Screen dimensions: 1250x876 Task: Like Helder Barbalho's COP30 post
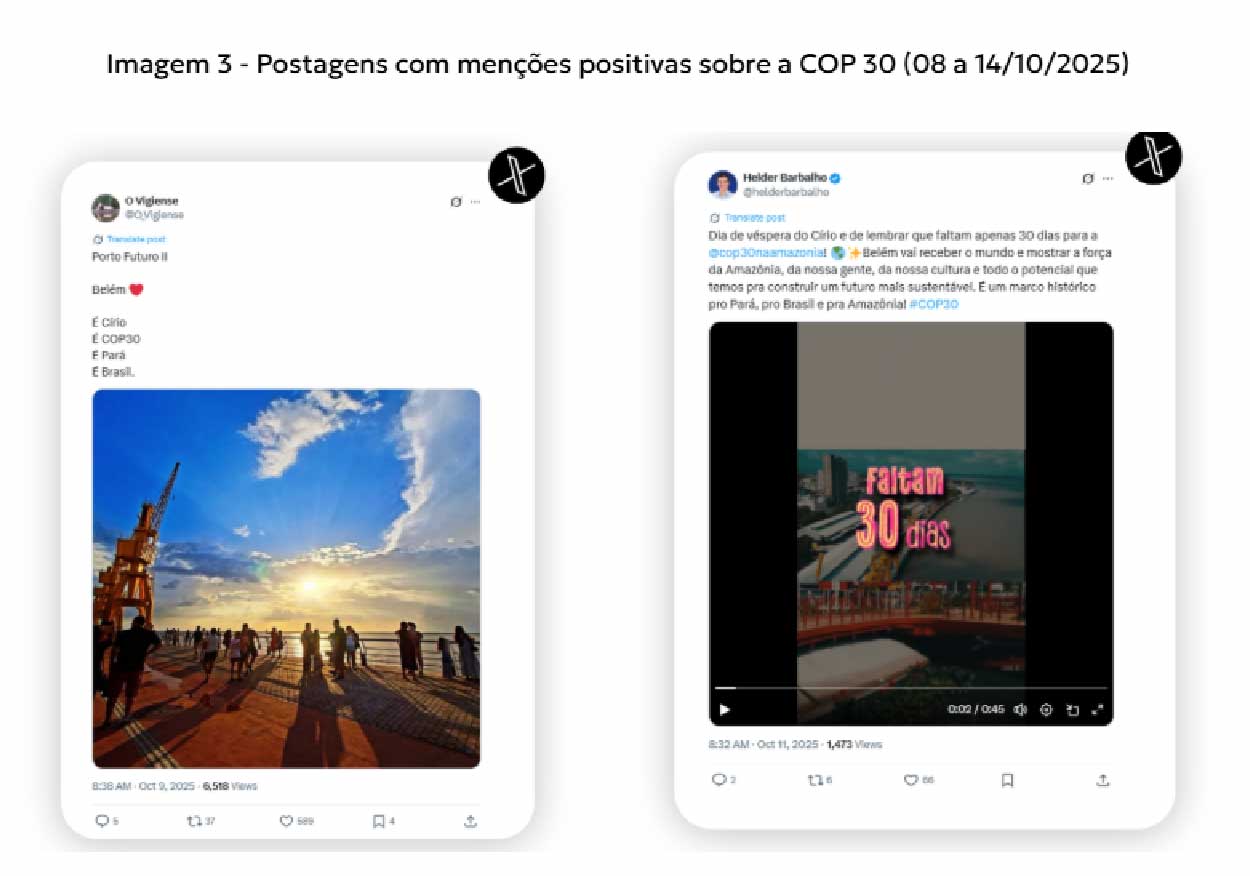click(x=911, y=780)
